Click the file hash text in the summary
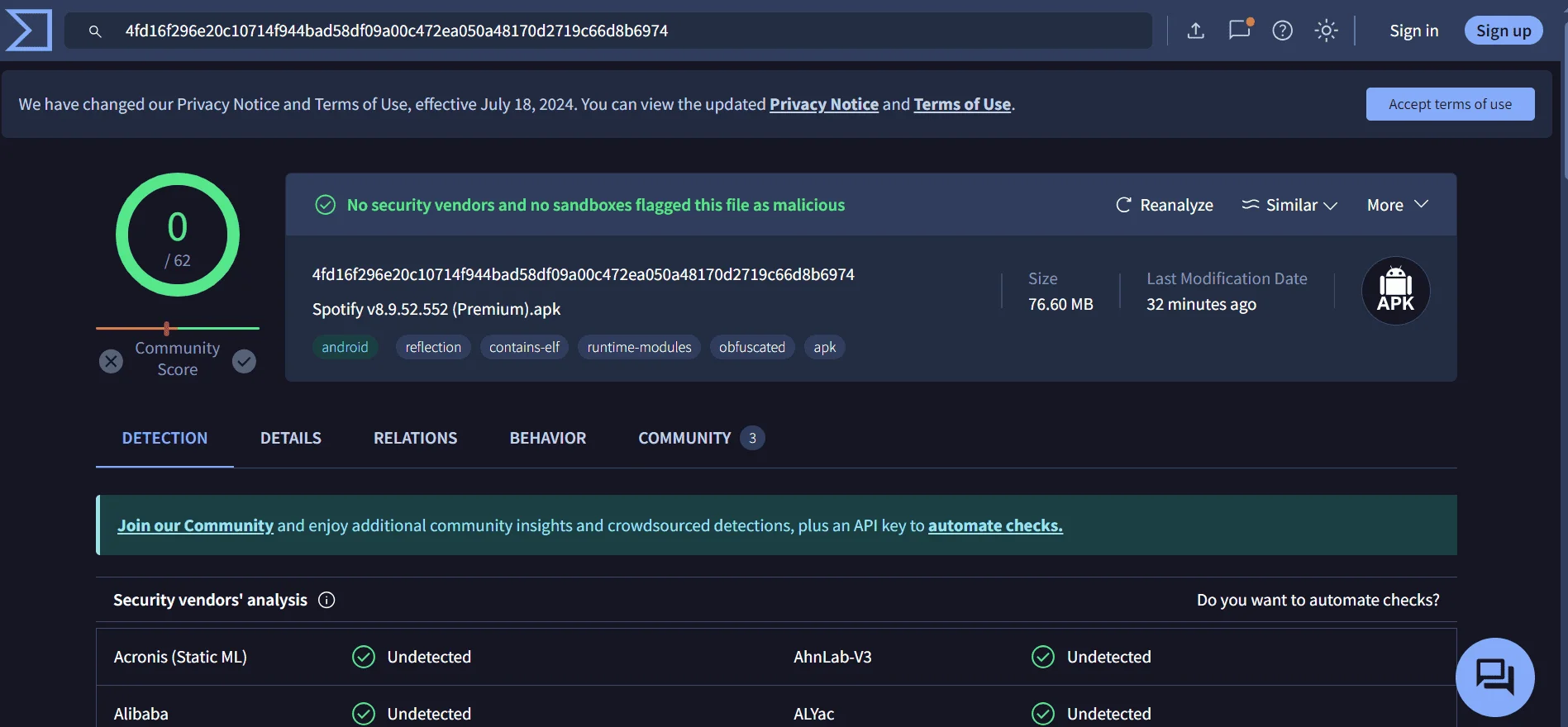 tap(584, 274)
